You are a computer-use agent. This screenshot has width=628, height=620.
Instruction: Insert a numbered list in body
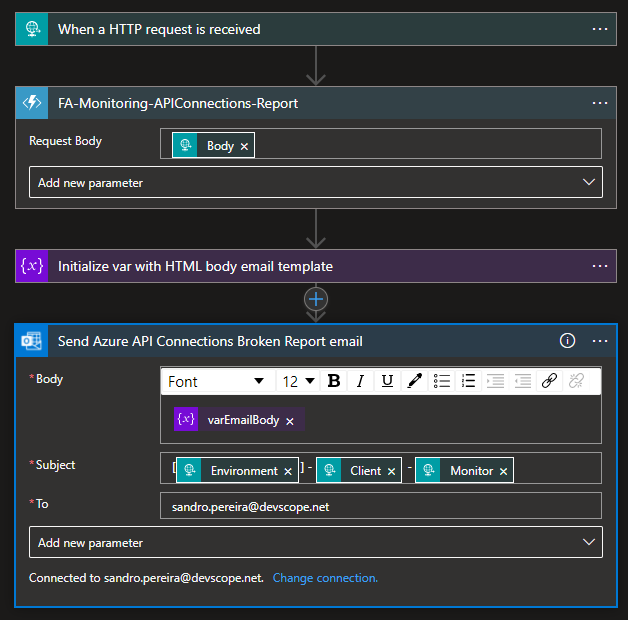click(x=468, y=381)
